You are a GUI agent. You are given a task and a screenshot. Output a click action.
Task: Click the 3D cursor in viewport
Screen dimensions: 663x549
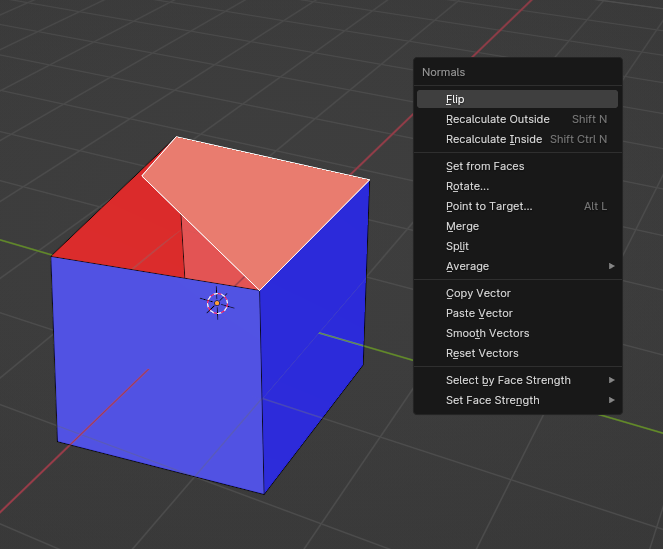click(217, 303)
